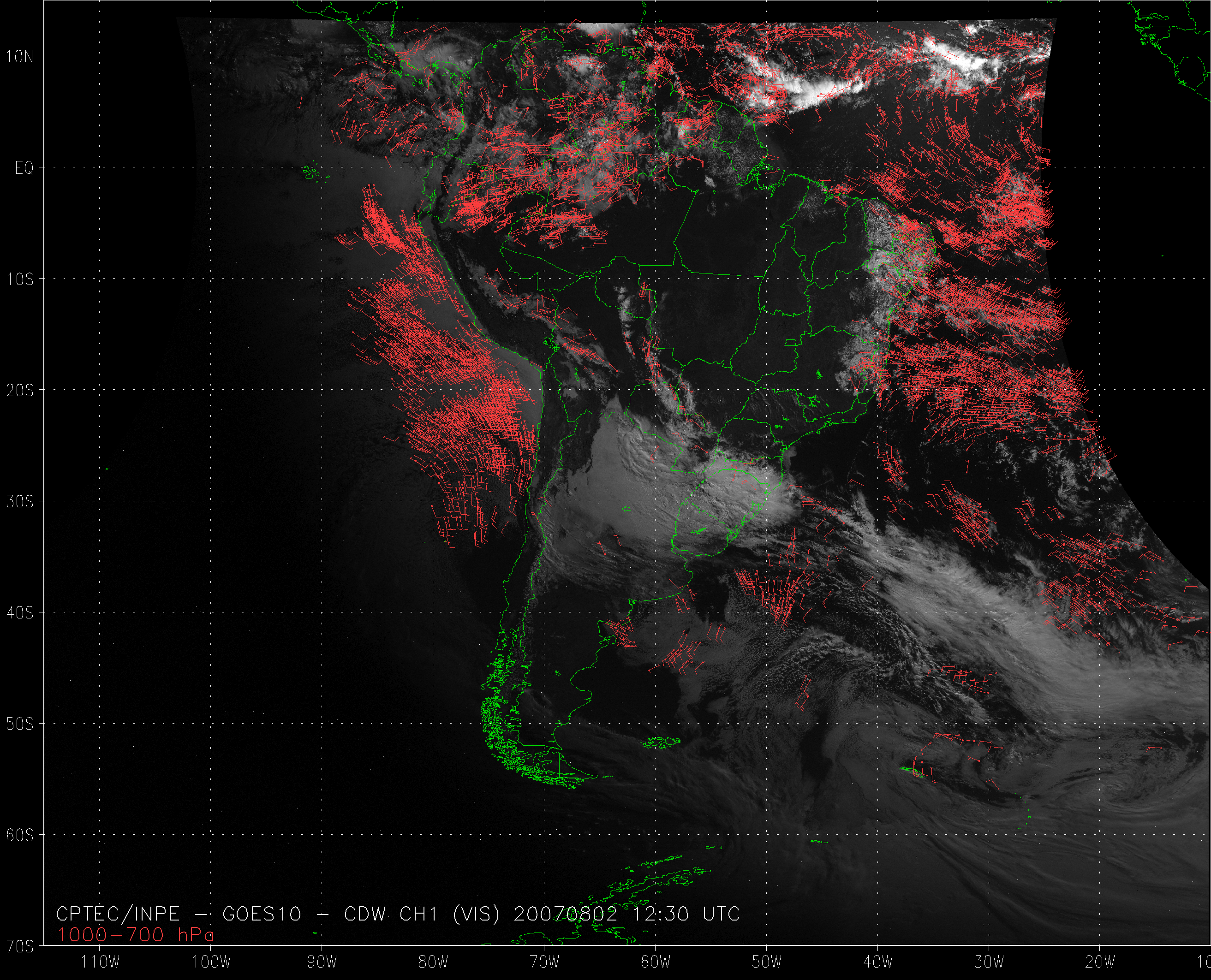Click the 30S latitude label
Screen dimensions: 1211x980
pyautogui.click(x=20, y=501)
